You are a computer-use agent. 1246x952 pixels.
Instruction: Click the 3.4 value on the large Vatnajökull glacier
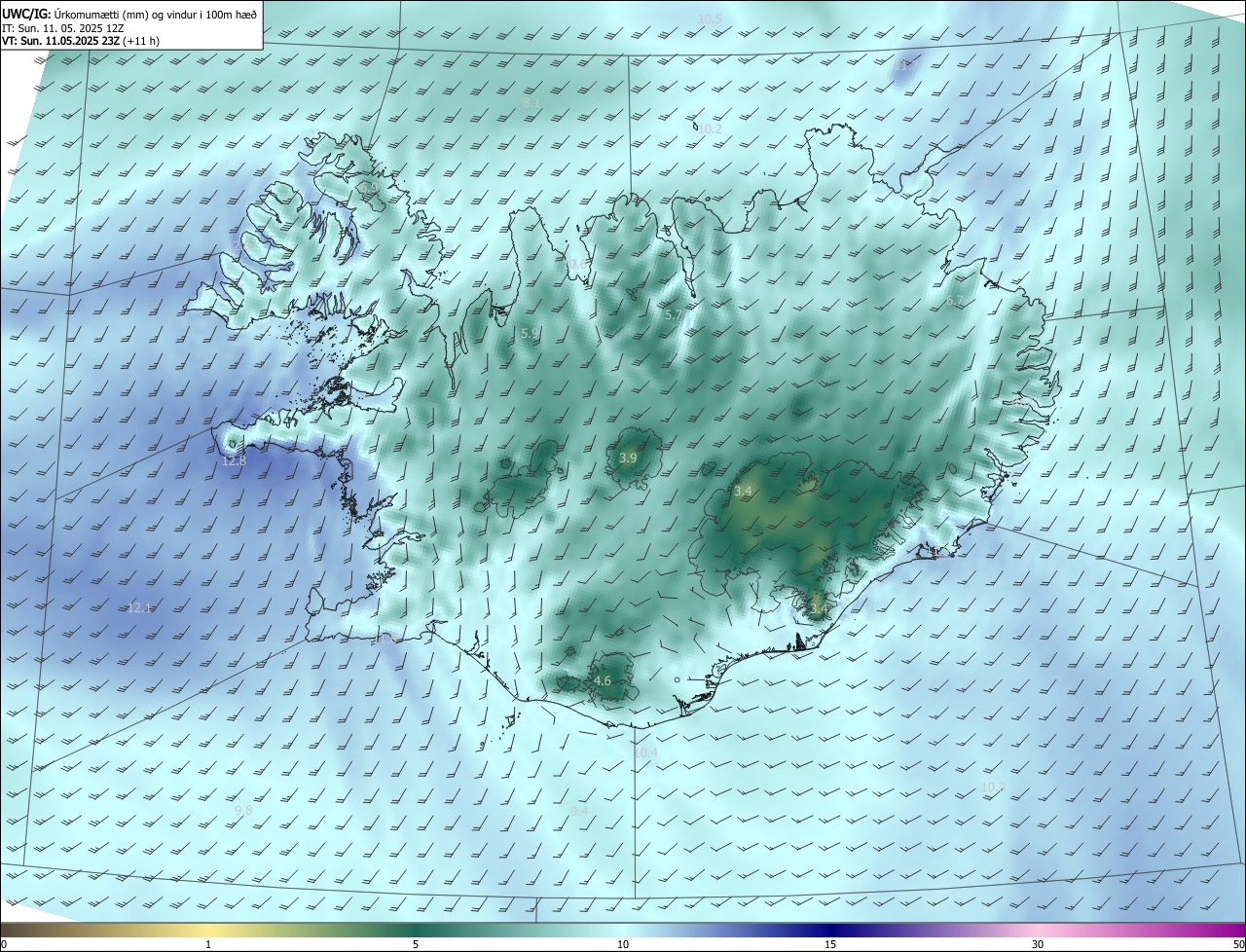click(743, 492)
